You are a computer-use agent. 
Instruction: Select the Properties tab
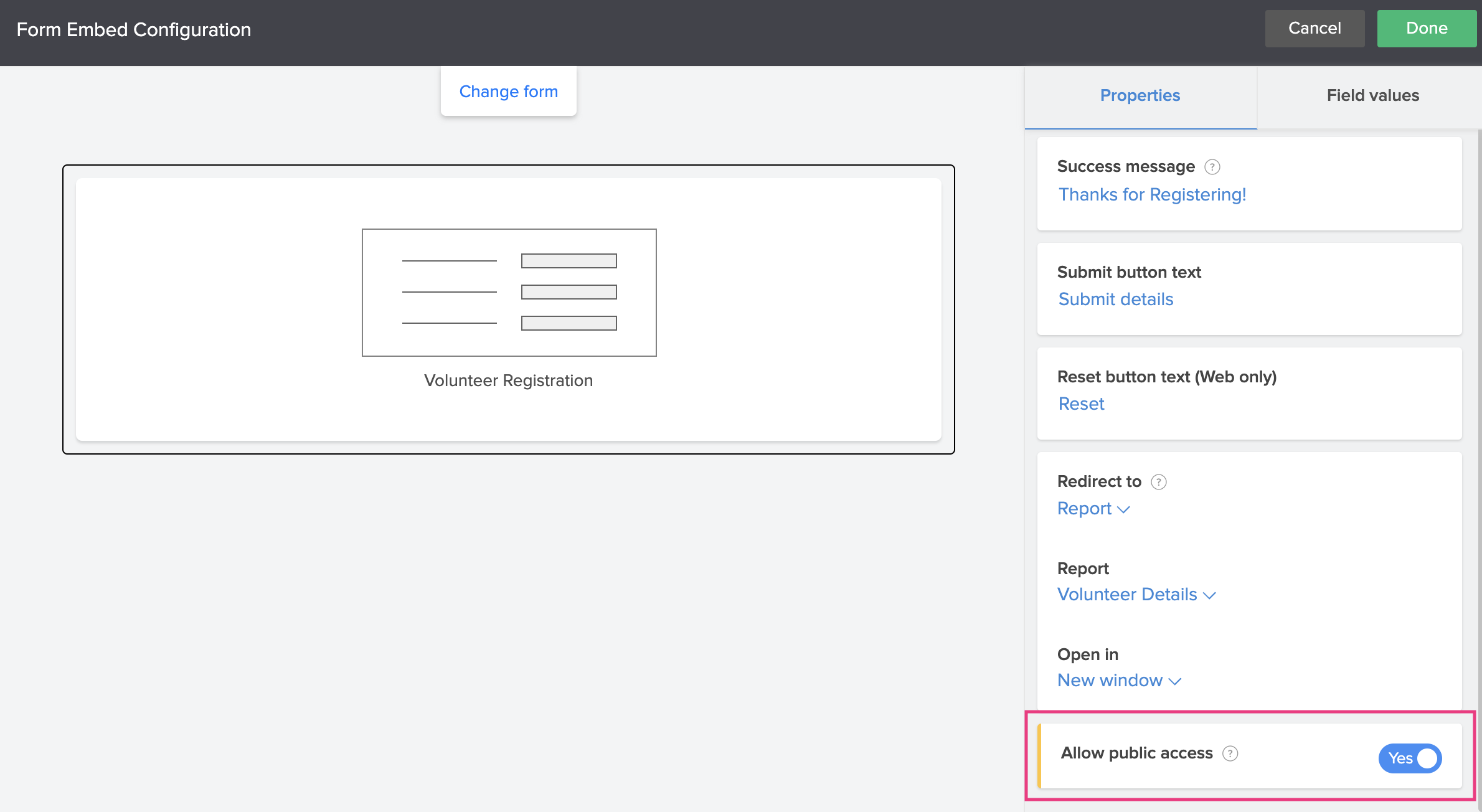1140,95
